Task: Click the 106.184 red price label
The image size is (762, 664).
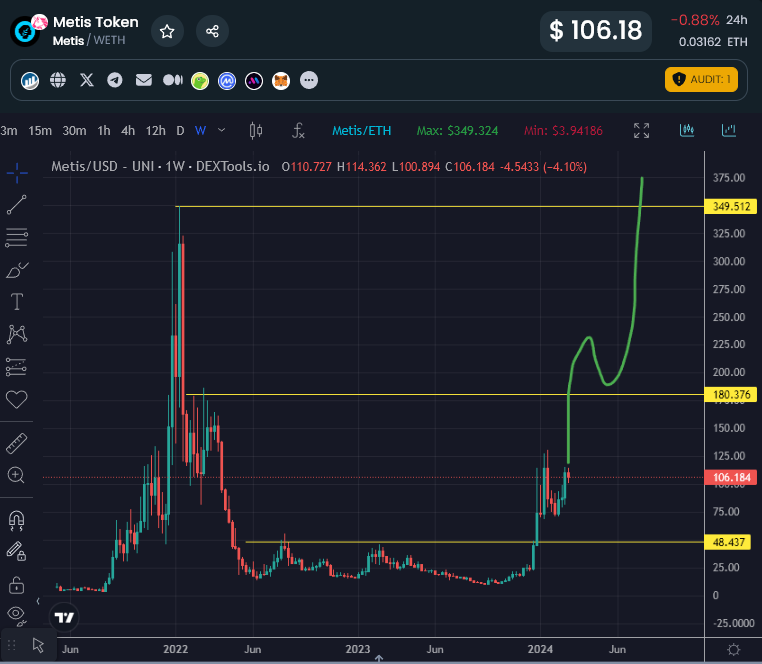Action: [x=731, y=477]
